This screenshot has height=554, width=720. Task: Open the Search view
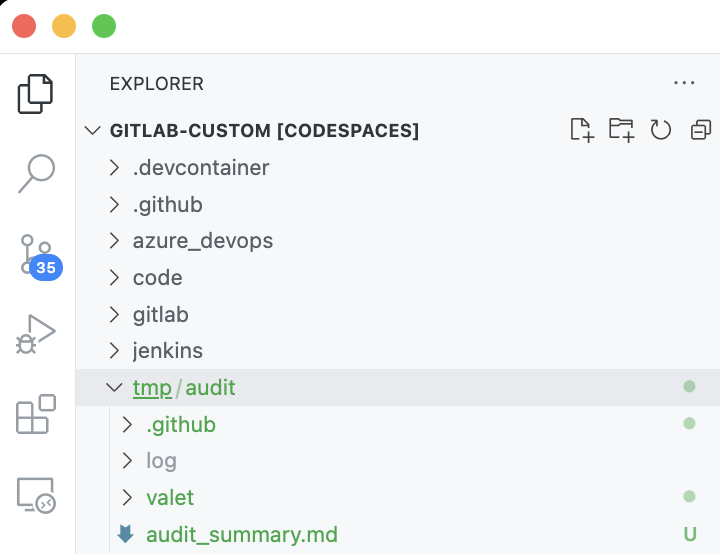coord(36,174)
